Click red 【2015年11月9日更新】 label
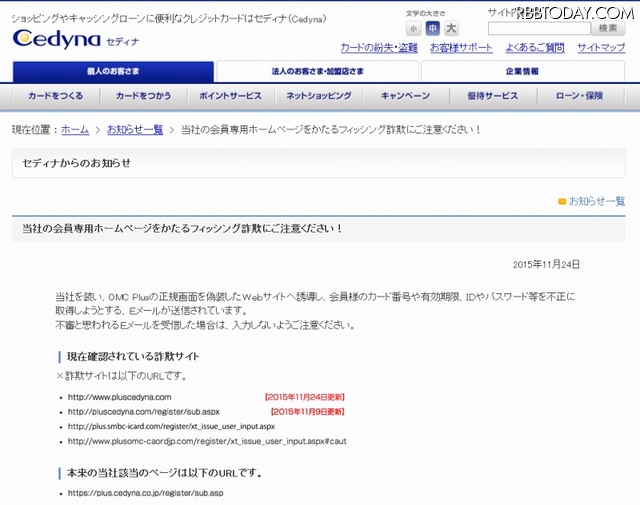 [x=308, y=412]
